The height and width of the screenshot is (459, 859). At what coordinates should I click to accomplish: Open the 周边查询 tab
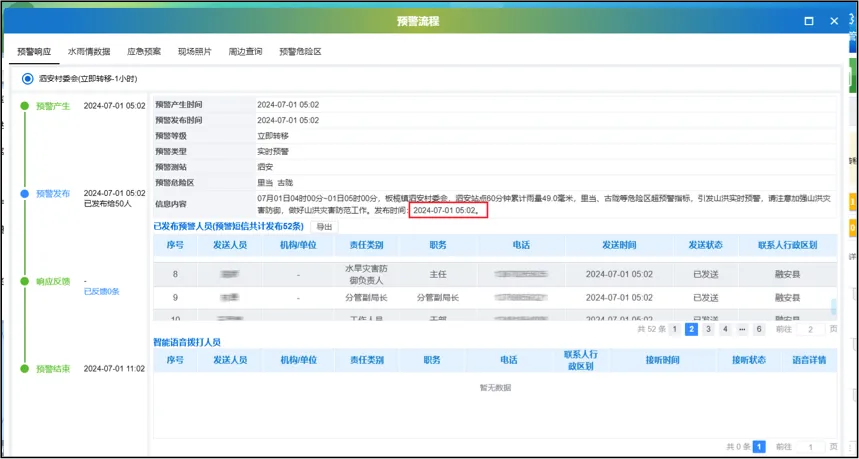[x=245, y=51]
